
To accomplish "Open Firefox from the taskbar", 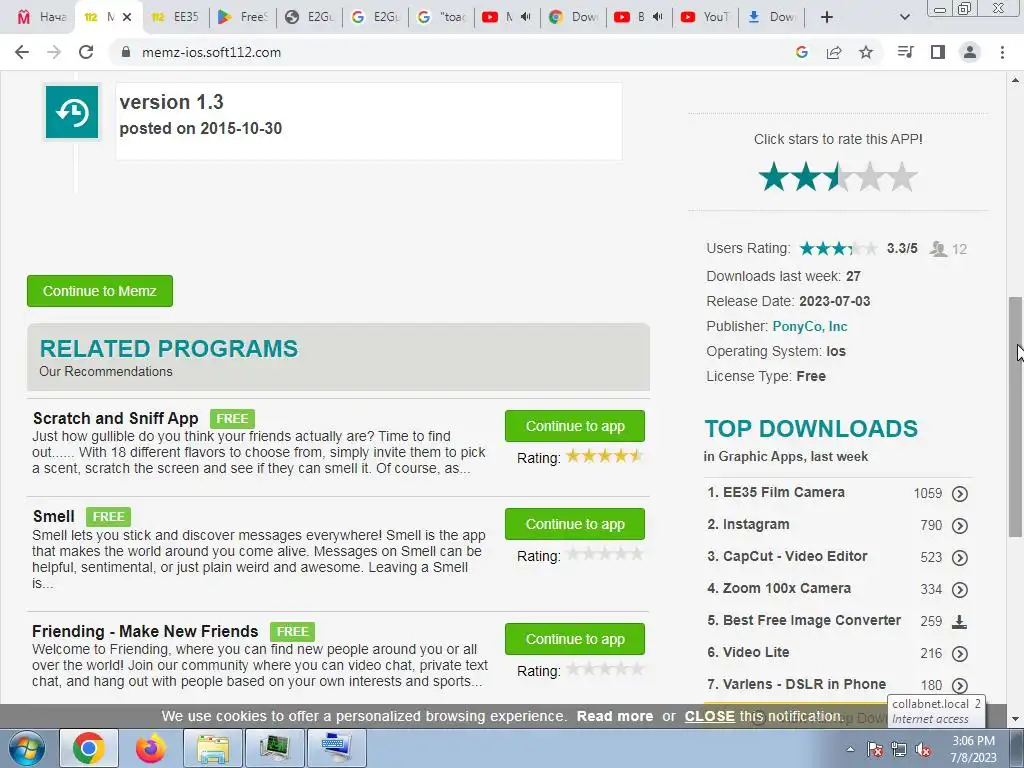I will point(151,748).
